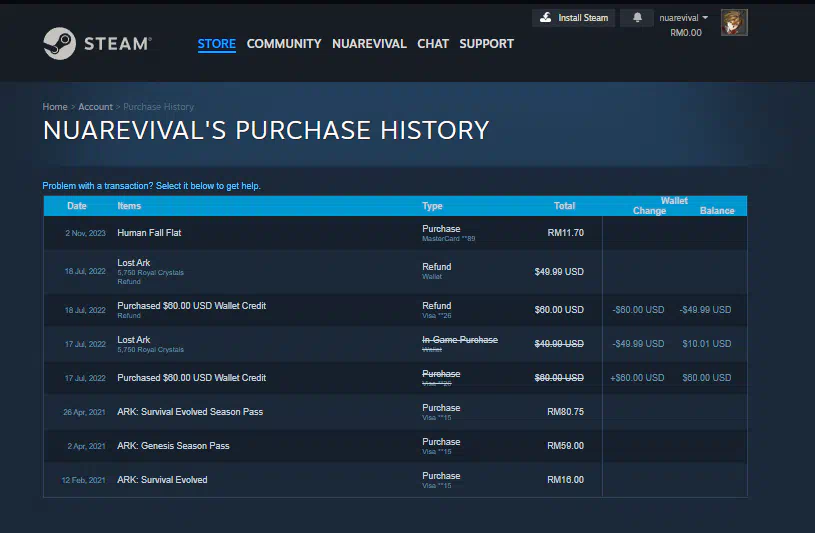The height and width of the screenshot is (533, 815).
Task: Select the ARK: Survival Evolved Season Pass row
Action: [x=395, y=412]
